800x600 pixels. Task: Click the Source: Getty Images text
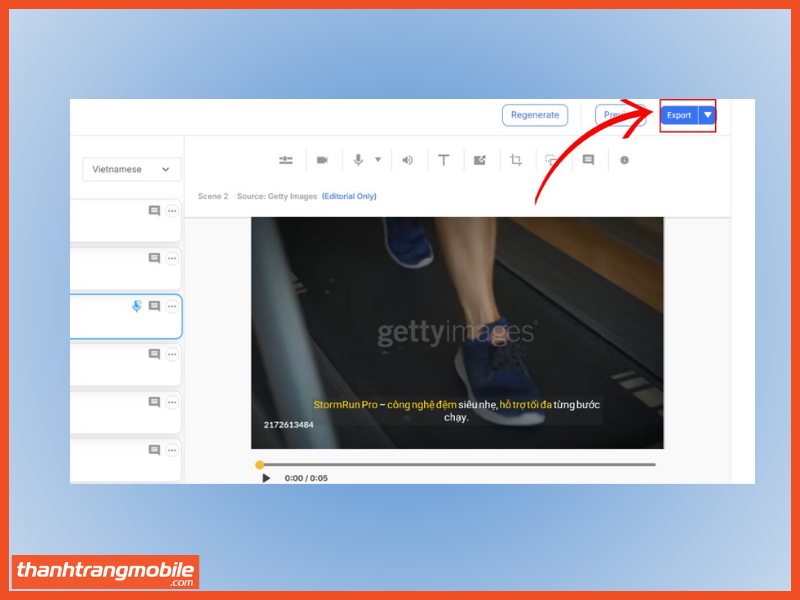click(x=277, y=196)
